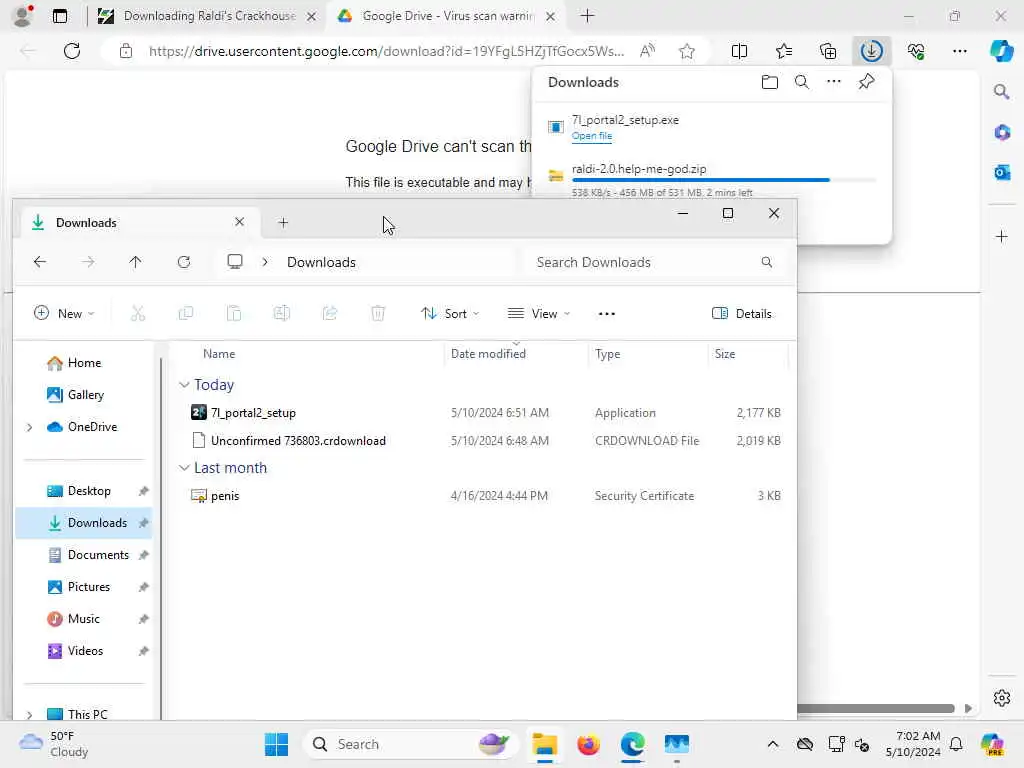
Task: Open the Windows Start menu
Action: 276,744
